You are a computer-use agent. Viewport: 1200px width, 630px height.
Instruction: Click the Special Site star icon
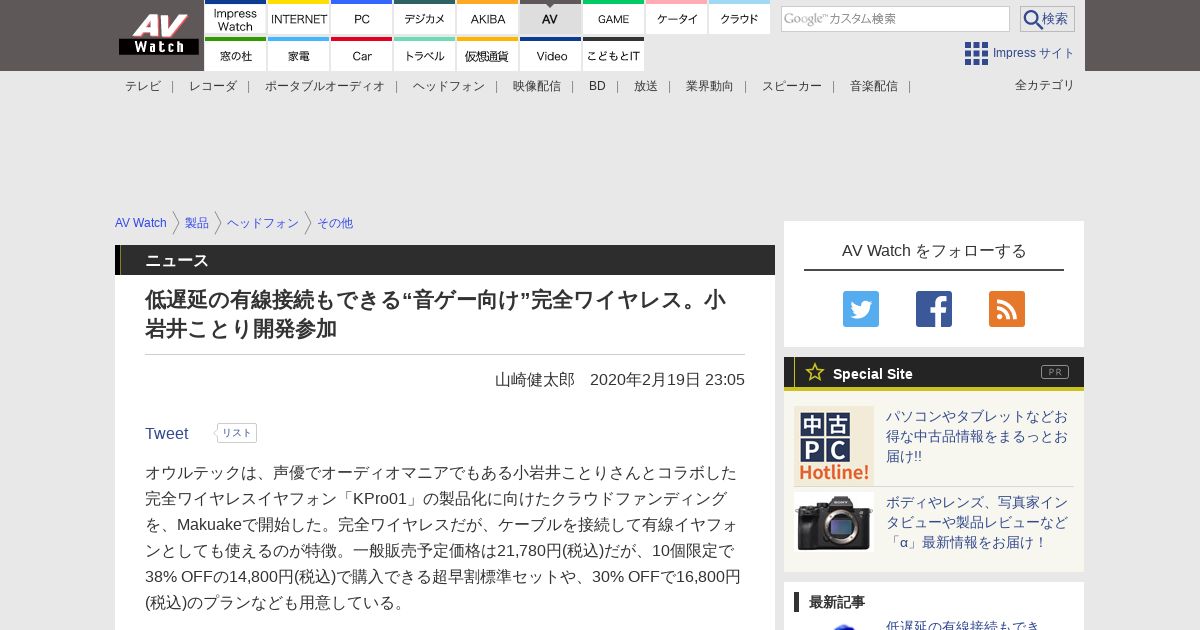click(815, 372)
